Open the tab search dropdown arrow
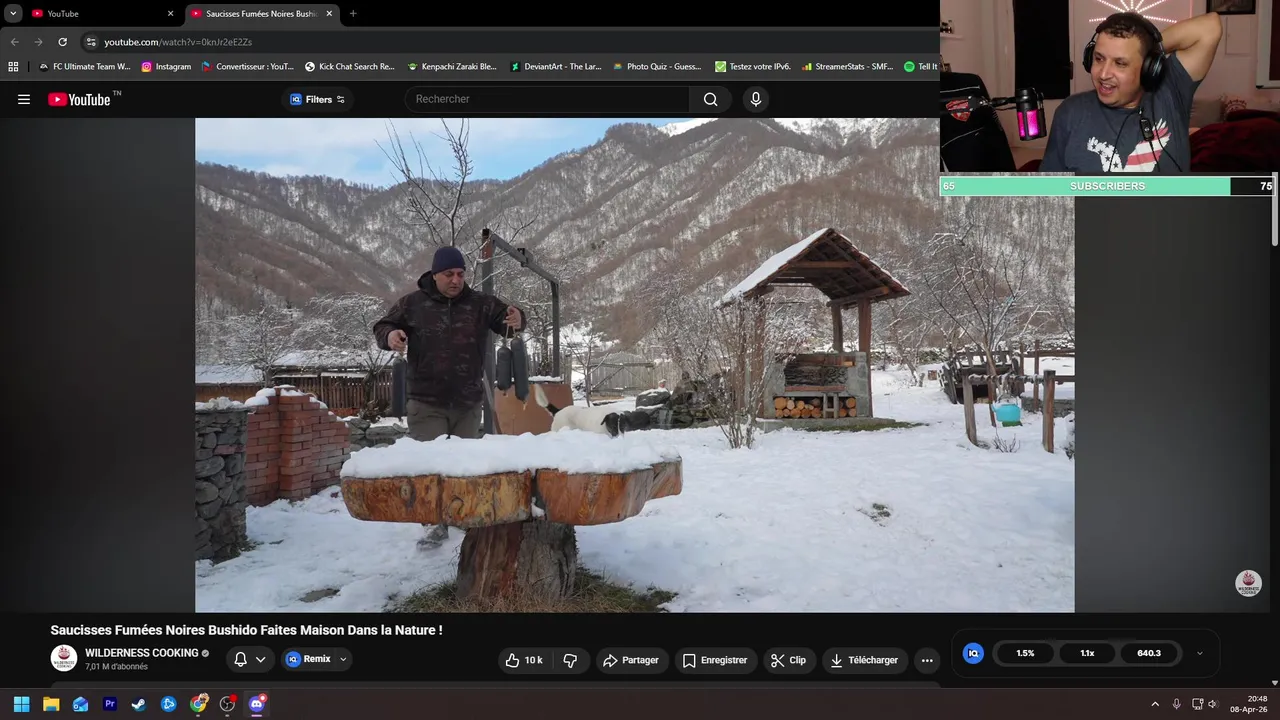Image resolution: width=1280 pixels, height=720 pixels. pos(13,14)
